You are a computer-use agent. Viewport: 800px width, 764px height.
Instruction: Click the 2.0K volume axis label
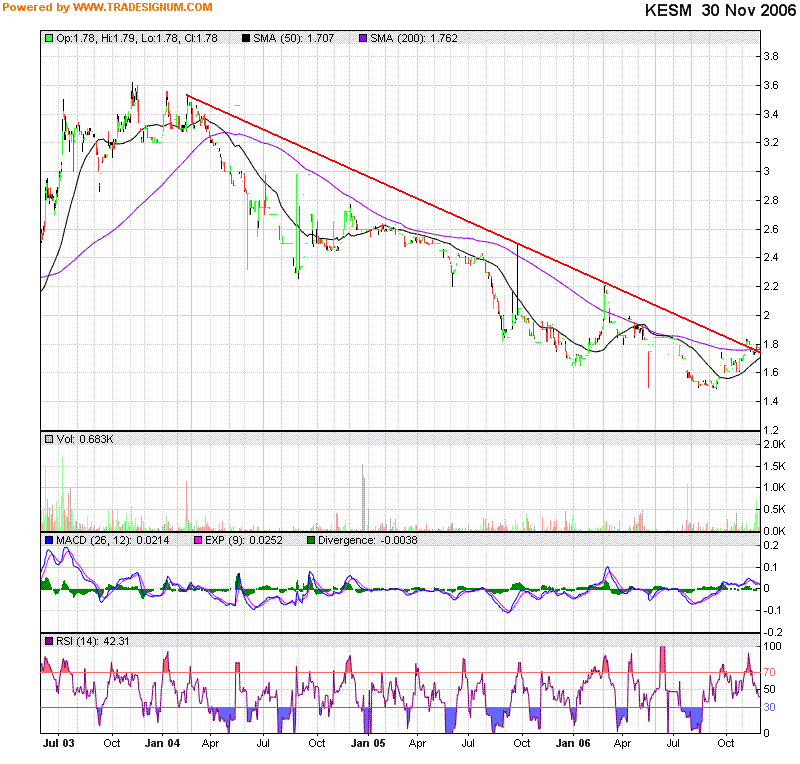(x=774, y=444)
